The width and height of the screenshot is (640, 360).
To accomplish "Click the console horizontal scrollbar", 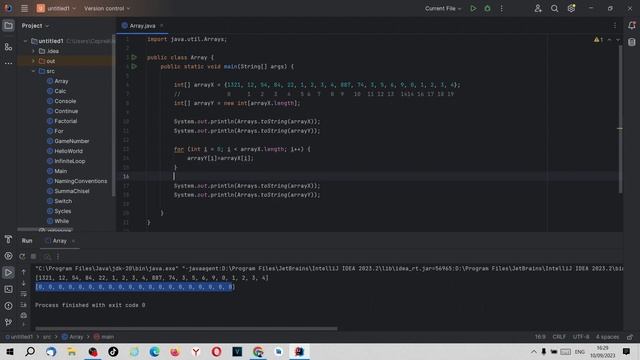I will [x=186, y=329].
